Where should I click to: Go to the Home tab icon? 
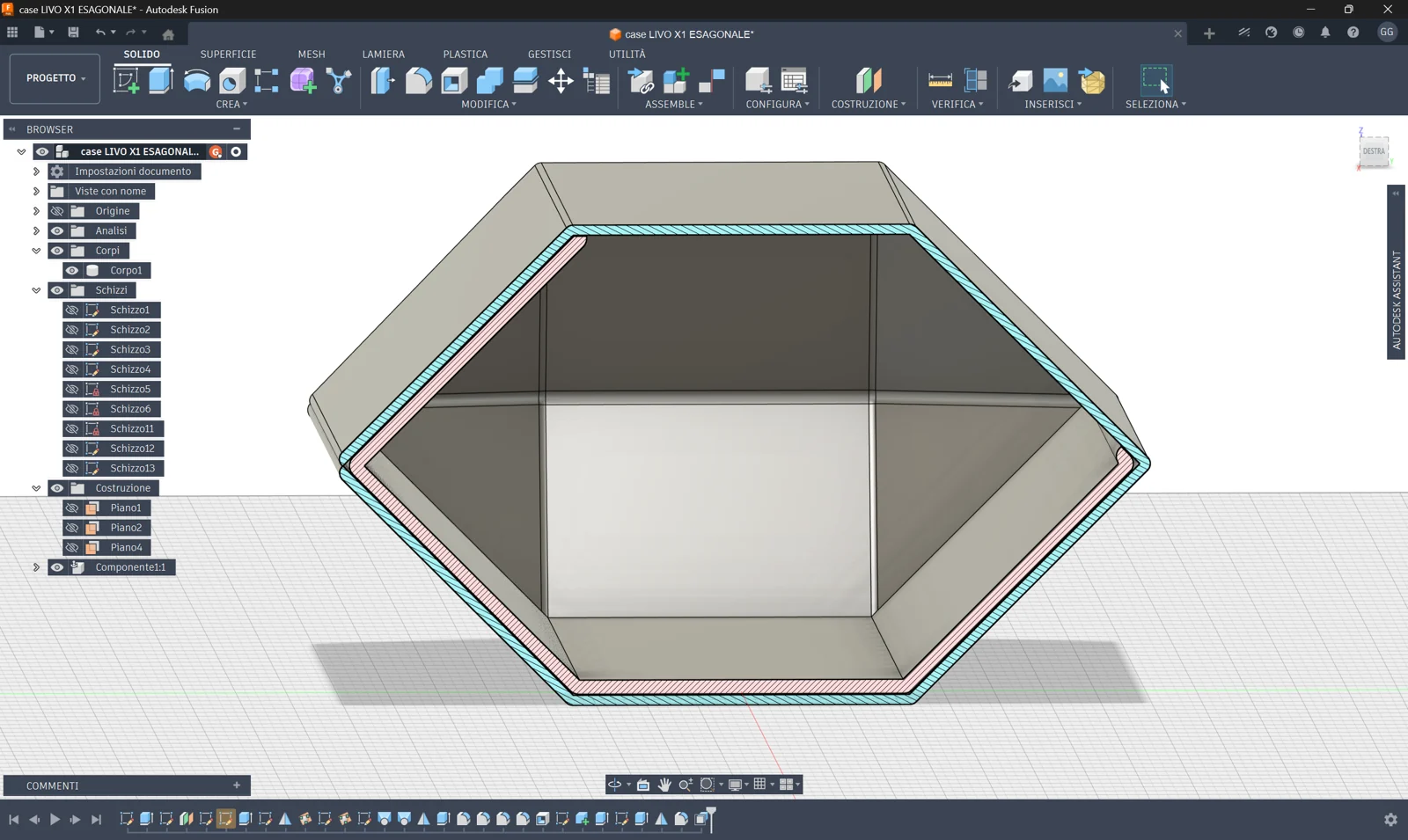click(168, 34)
